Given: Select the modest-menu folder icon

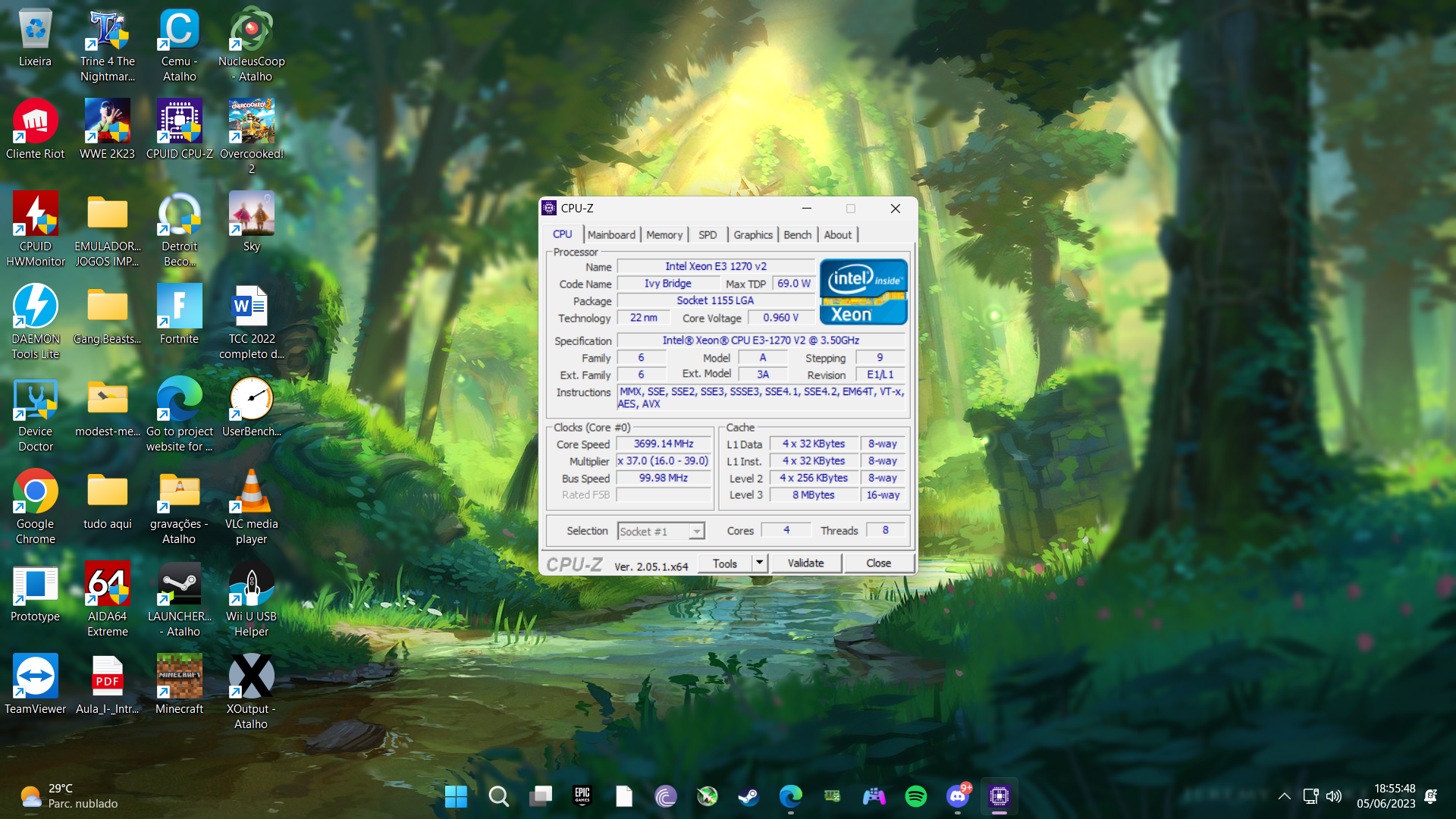Looking at the screenshot, I should tap(108, 408).
